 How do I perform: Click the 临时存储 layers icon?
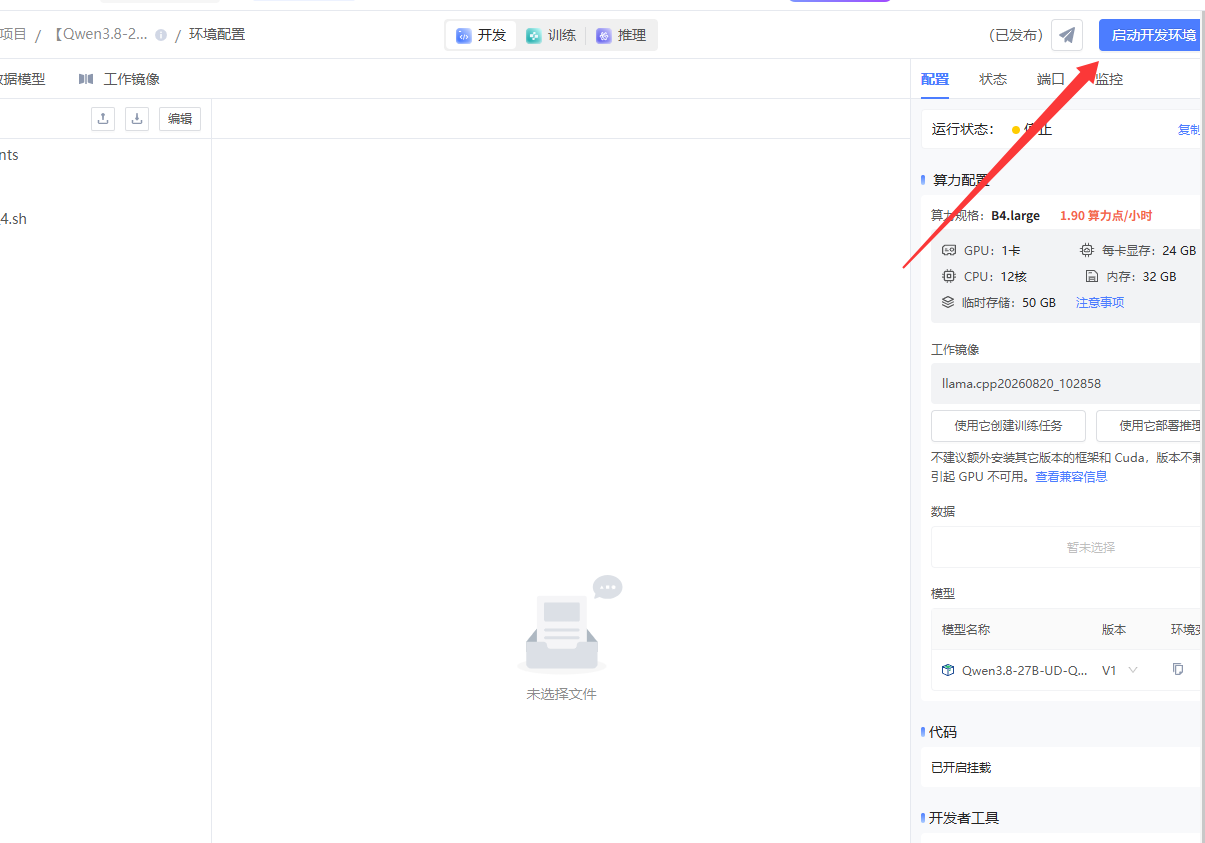tap(948, 302)
